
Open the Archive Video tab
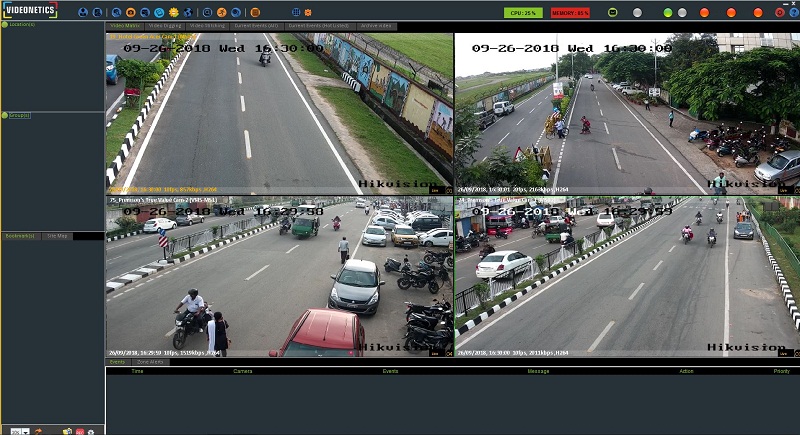pyautogui.click(x=376, y=25)
